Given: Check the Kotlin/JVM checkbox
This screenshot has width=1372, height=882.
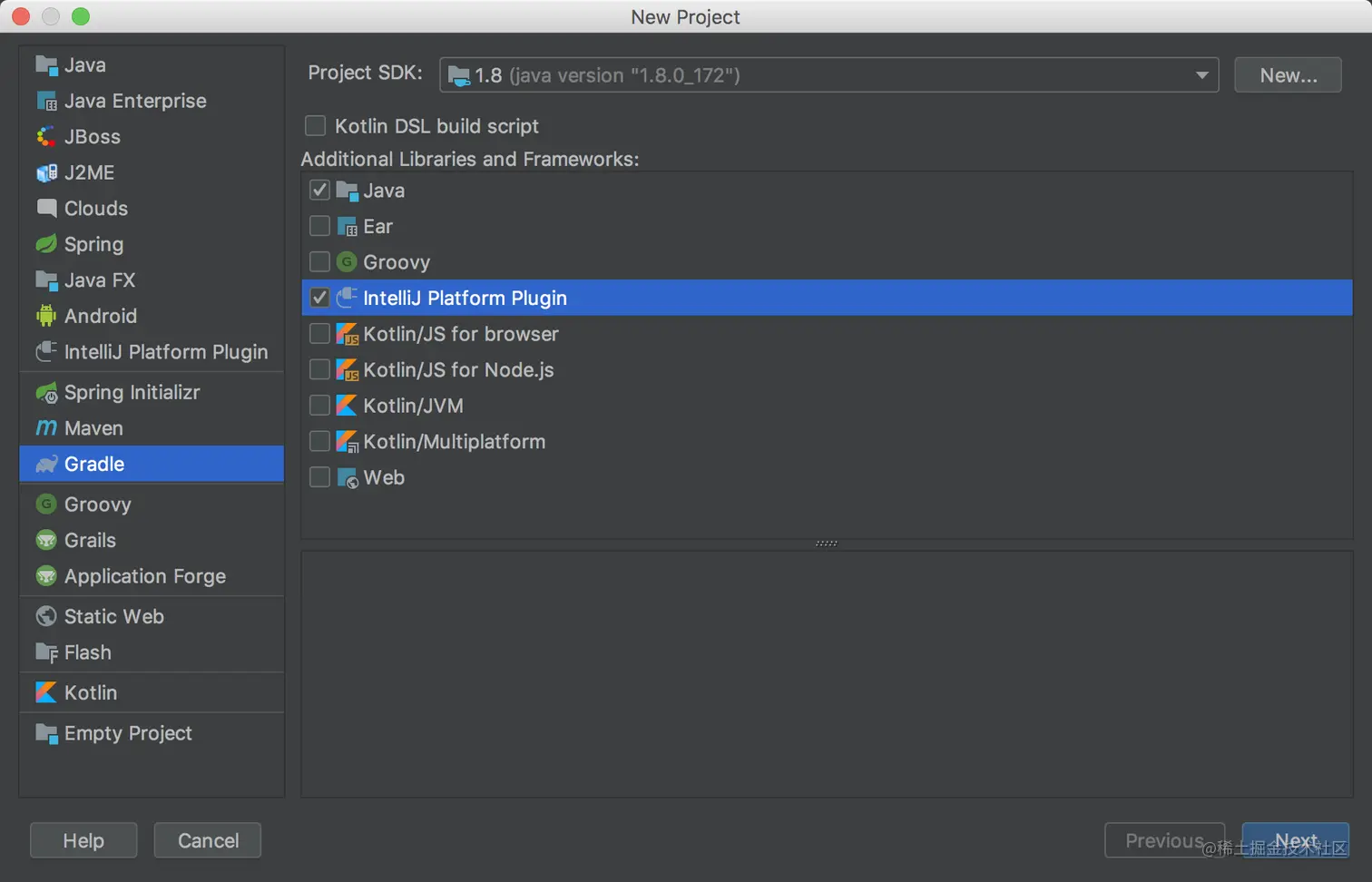Looking at the screenshot, I should click(319, 406).
